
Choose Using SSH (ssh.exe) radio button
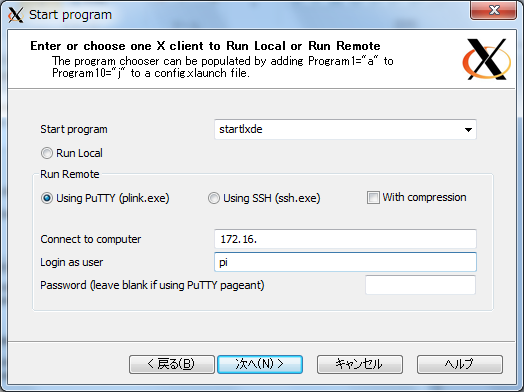click(214, 198)
